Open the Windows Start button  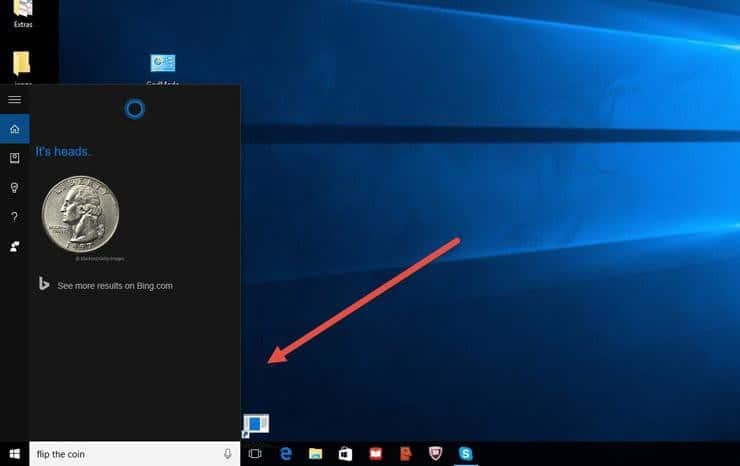pos(15,454)
